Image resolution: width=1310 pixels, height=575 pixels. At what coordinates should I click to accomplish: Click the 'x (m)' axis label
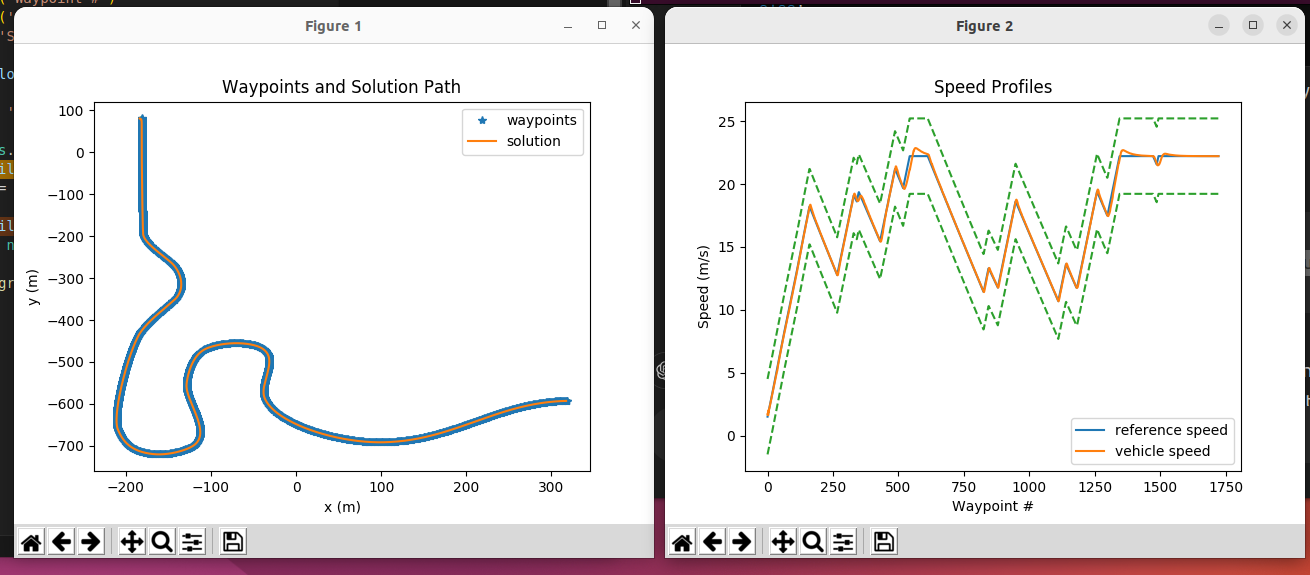click(341, 507)
